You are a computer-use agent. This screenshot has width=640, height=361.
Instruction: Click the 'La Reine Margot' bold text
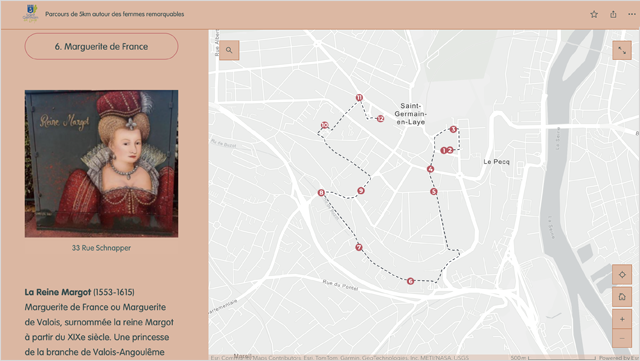pyautogui.click(x=58, y=292)
